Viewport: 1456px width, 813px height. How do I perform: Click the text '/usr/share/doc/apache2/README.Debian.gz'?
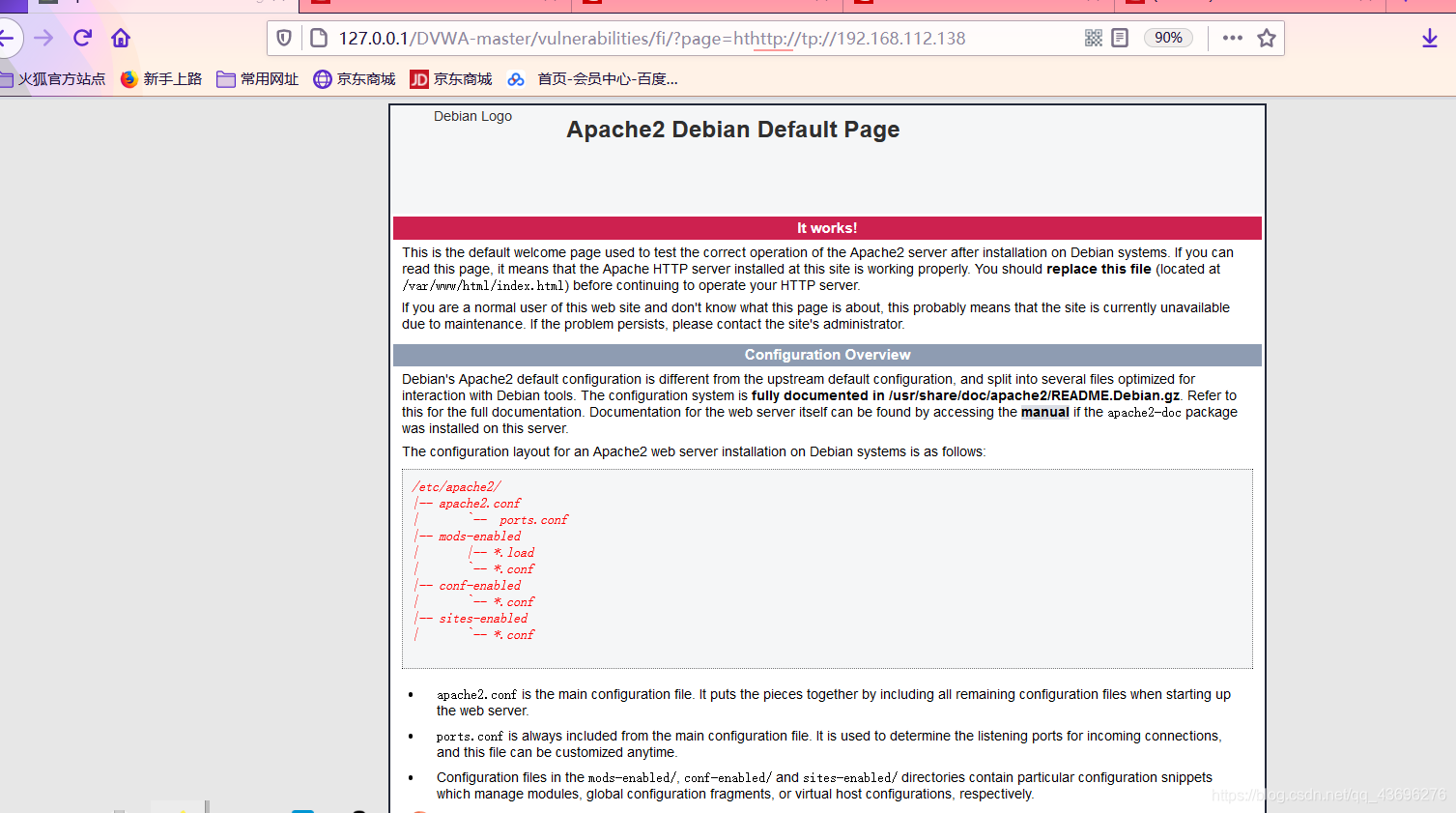click(1035, 395)
